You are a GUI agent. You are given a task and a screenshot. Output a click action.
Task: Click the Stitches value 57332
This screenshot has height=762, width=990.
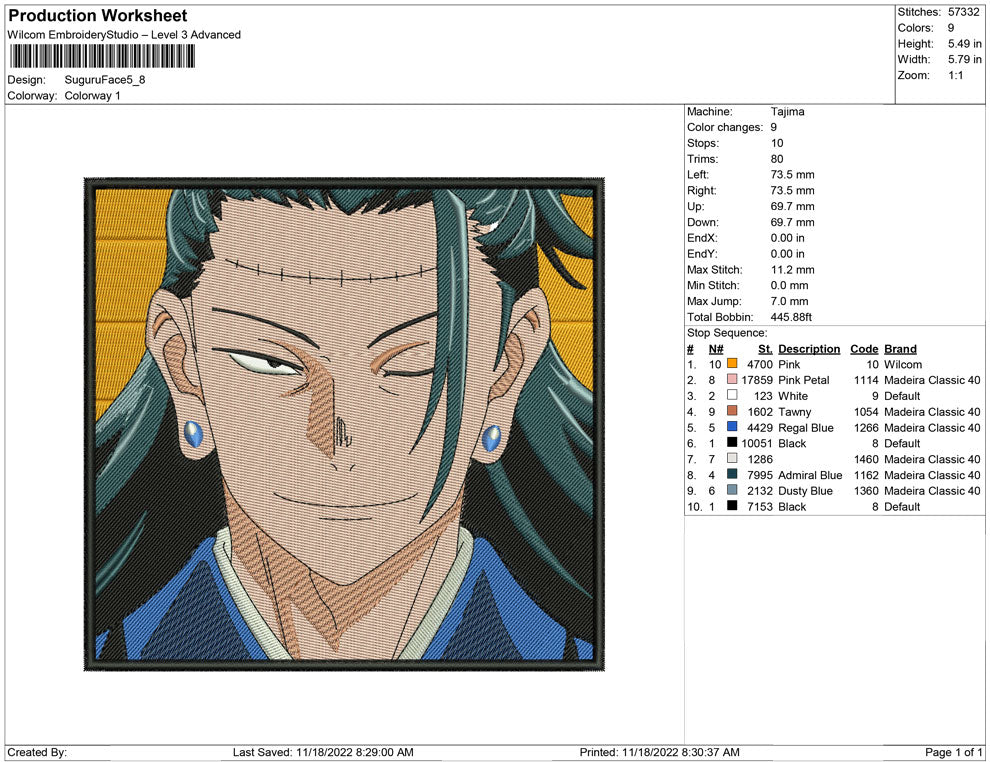963,12
